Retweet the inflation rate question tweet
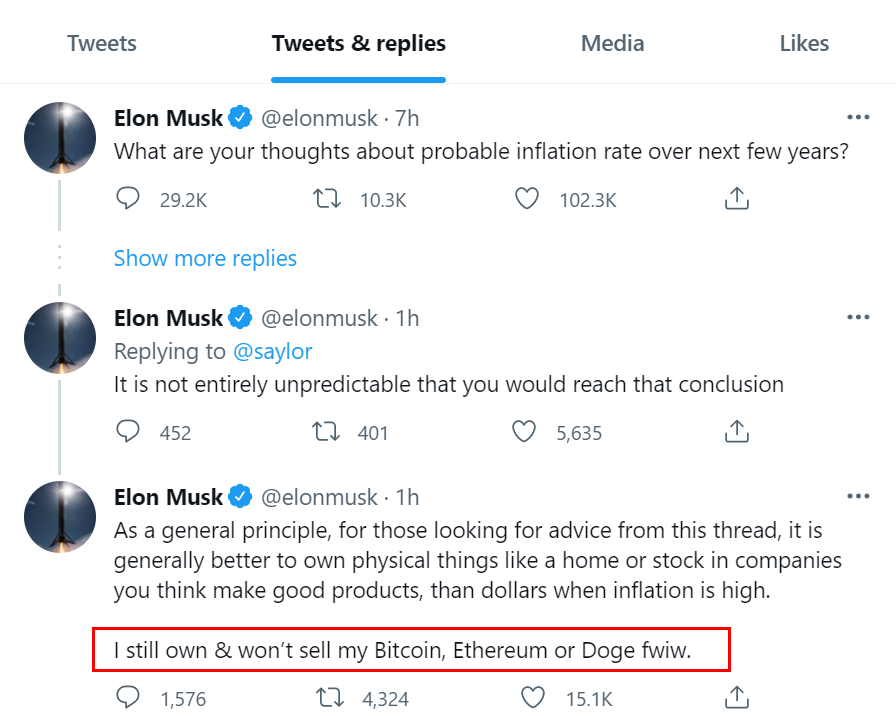Screen dimensions: 896x723 click(328, 200)
